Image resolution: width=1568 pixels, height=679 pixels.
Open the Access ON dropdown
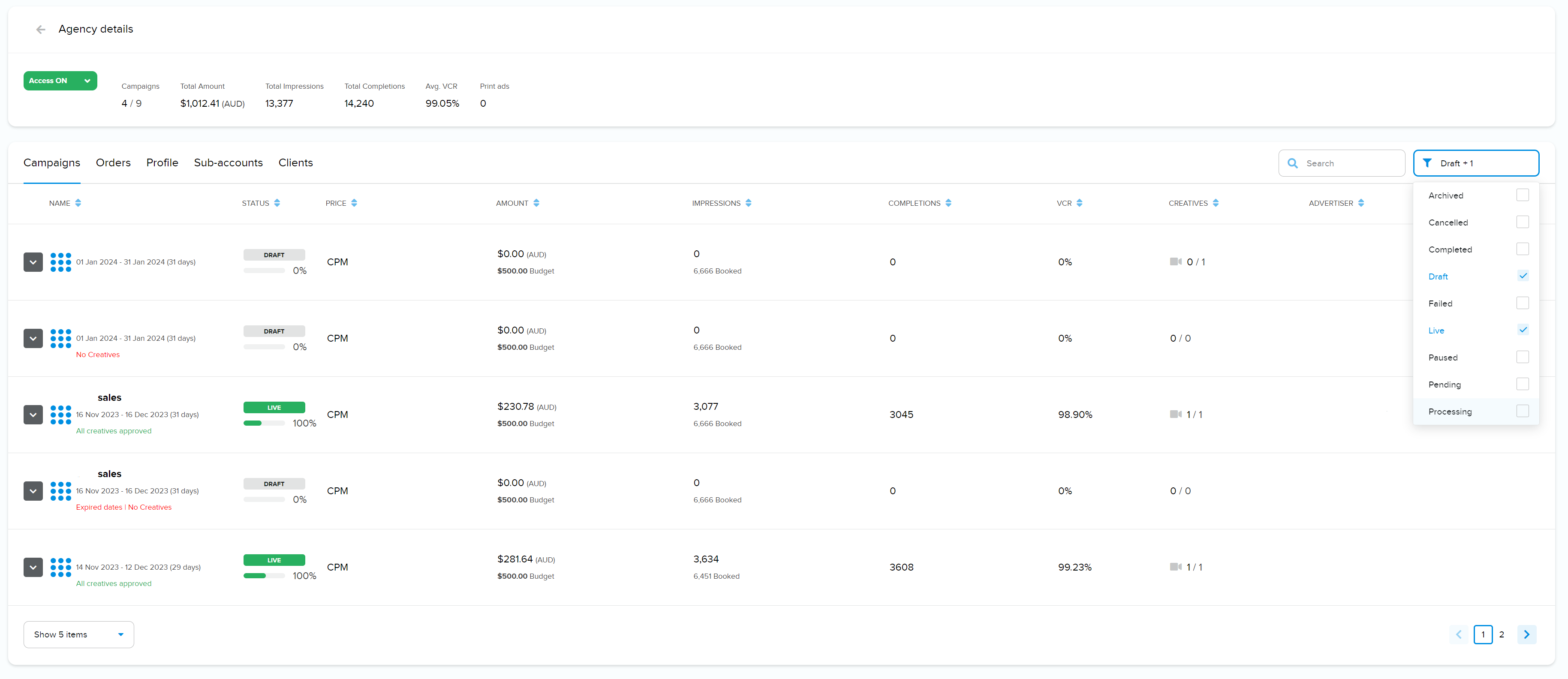click(60, 81)
